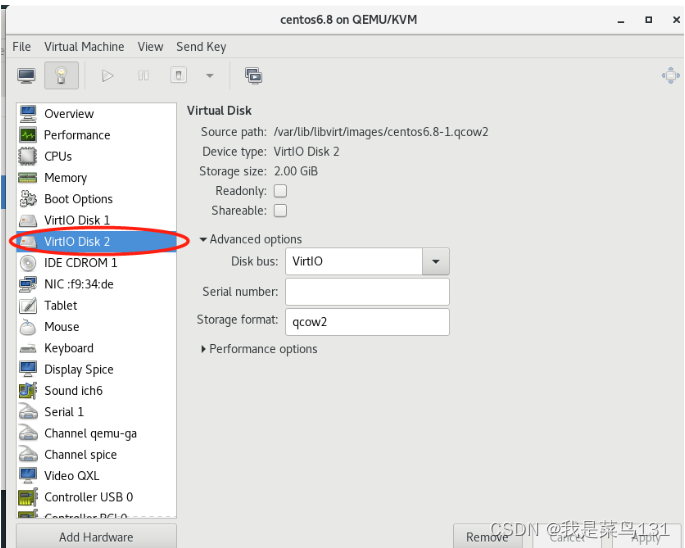Open the Send Key menu
This screenshot has width=685, height=548.
201,47
